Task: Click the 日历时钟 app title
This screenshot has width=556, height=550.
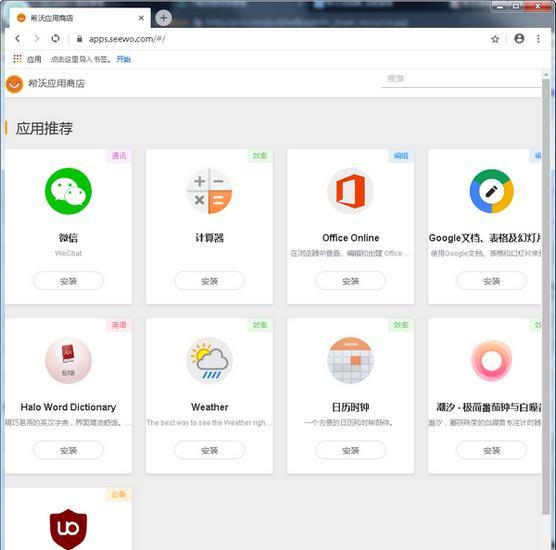Action: [x=350, y=407]
